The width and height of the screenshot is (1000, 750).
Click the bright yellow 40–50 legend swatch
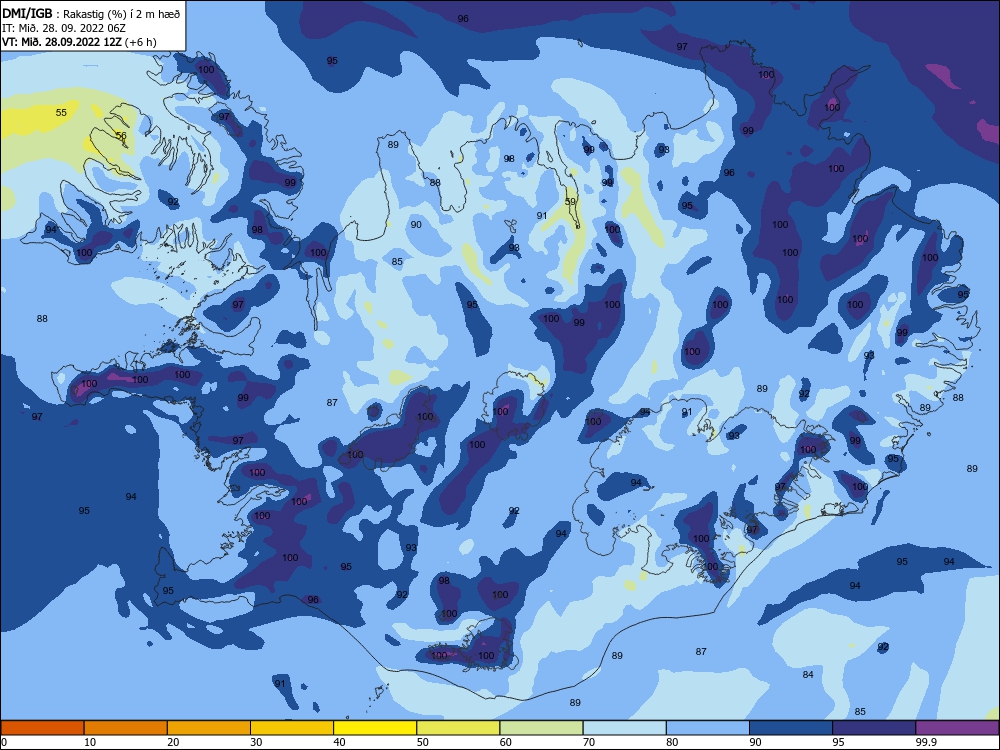click(375, 728)
